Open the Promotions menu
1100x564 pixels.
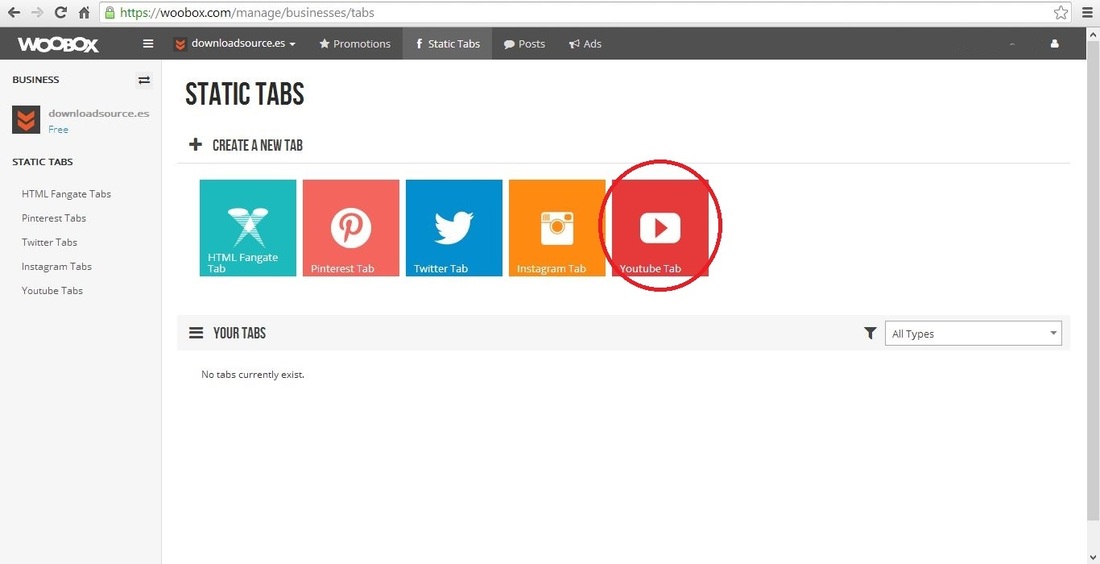point(355,43)
